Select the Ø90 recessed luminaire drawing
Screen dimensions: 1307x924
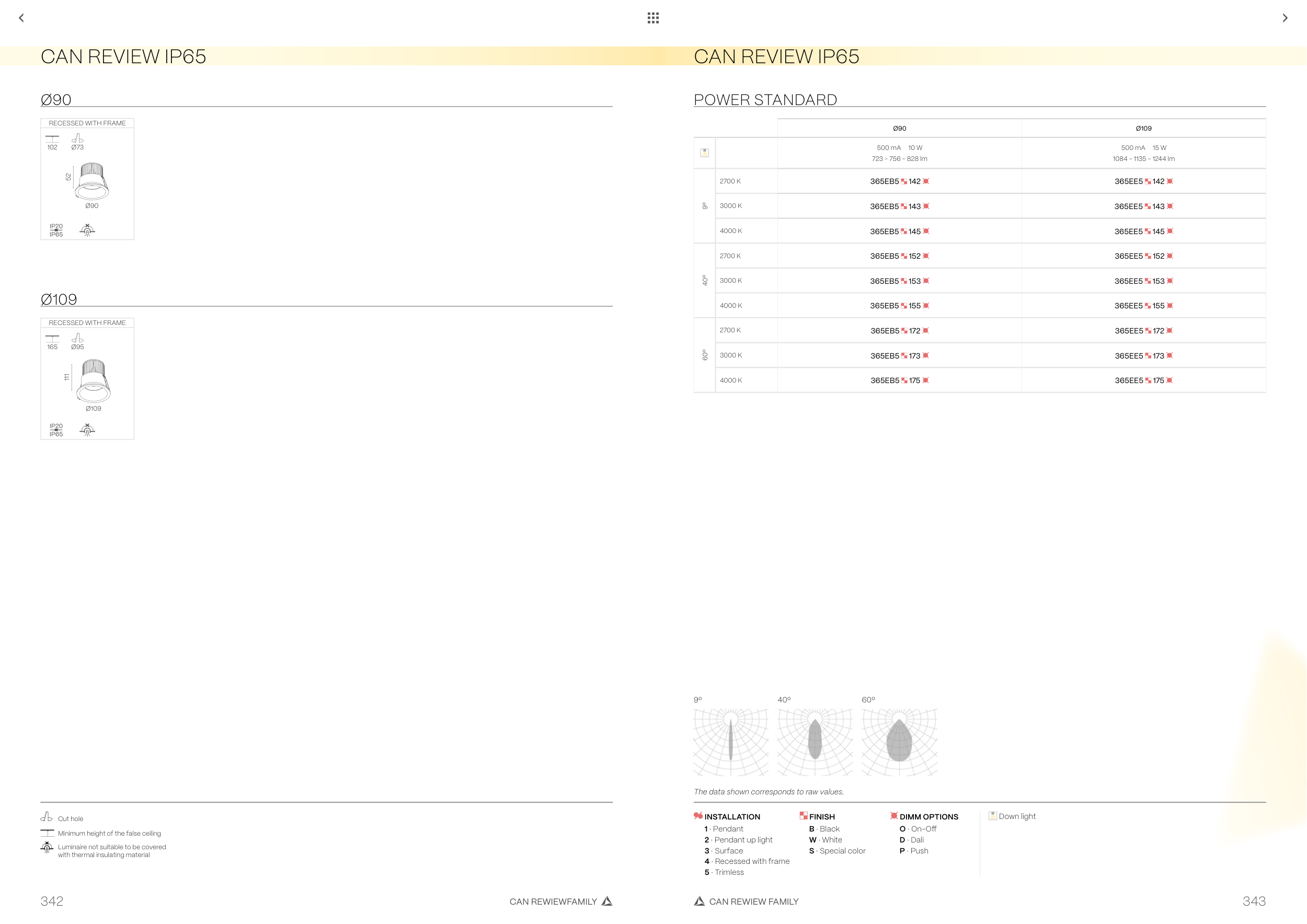tap(91, 180)
